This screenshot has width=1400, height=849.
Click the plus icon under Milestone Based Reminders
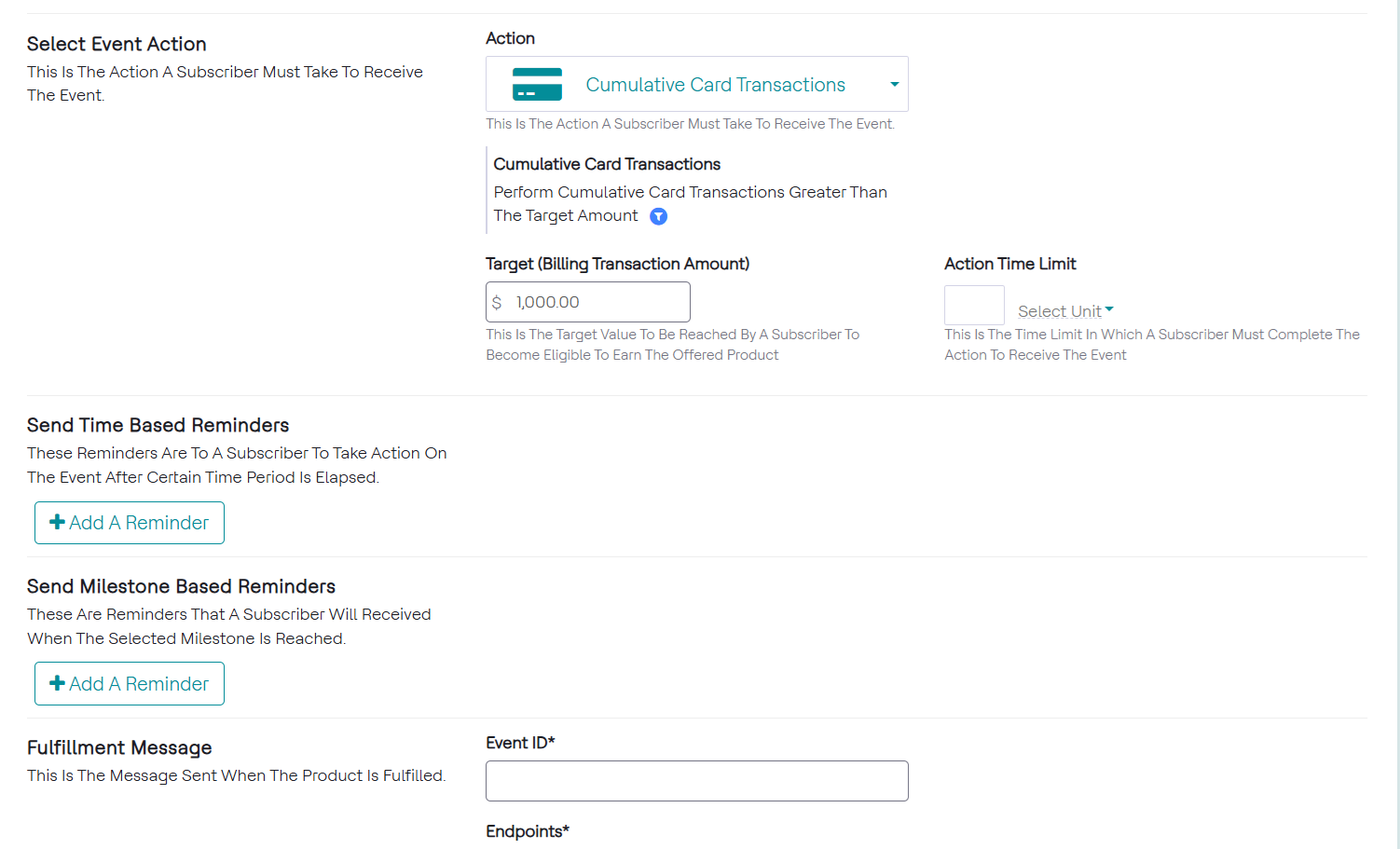[x=57, y=683]
